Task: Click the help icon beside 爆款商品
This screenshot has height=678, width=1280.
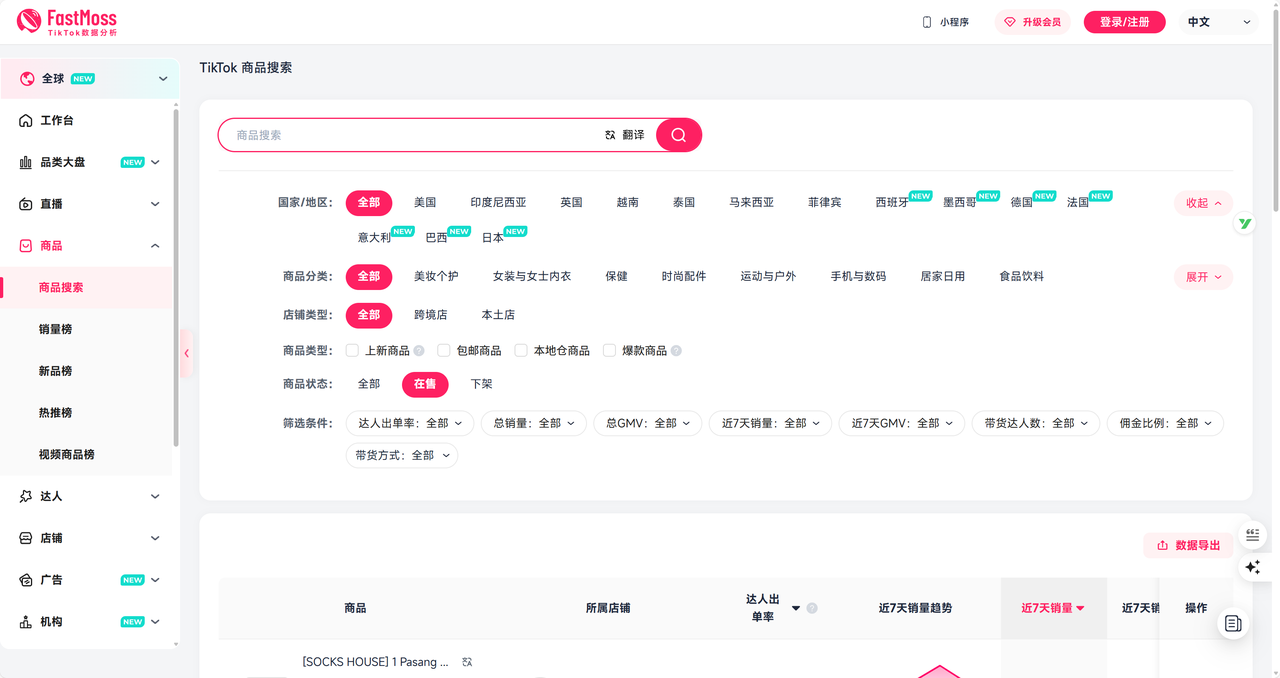Action: [677, 351]
